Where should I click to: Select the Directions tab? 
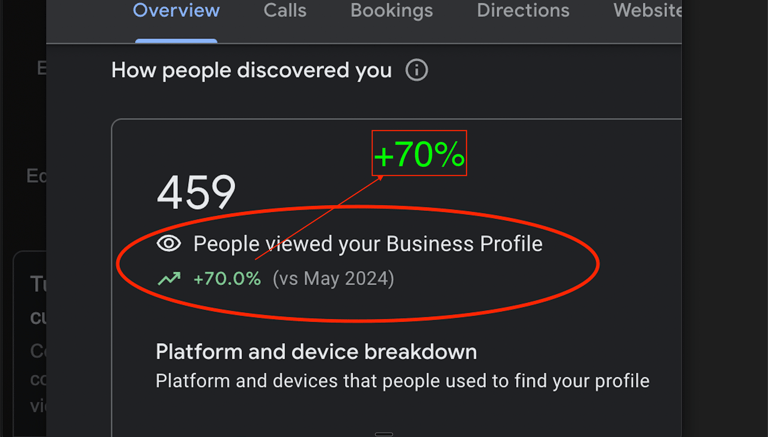pyautogui.click(x=523, y=10)
